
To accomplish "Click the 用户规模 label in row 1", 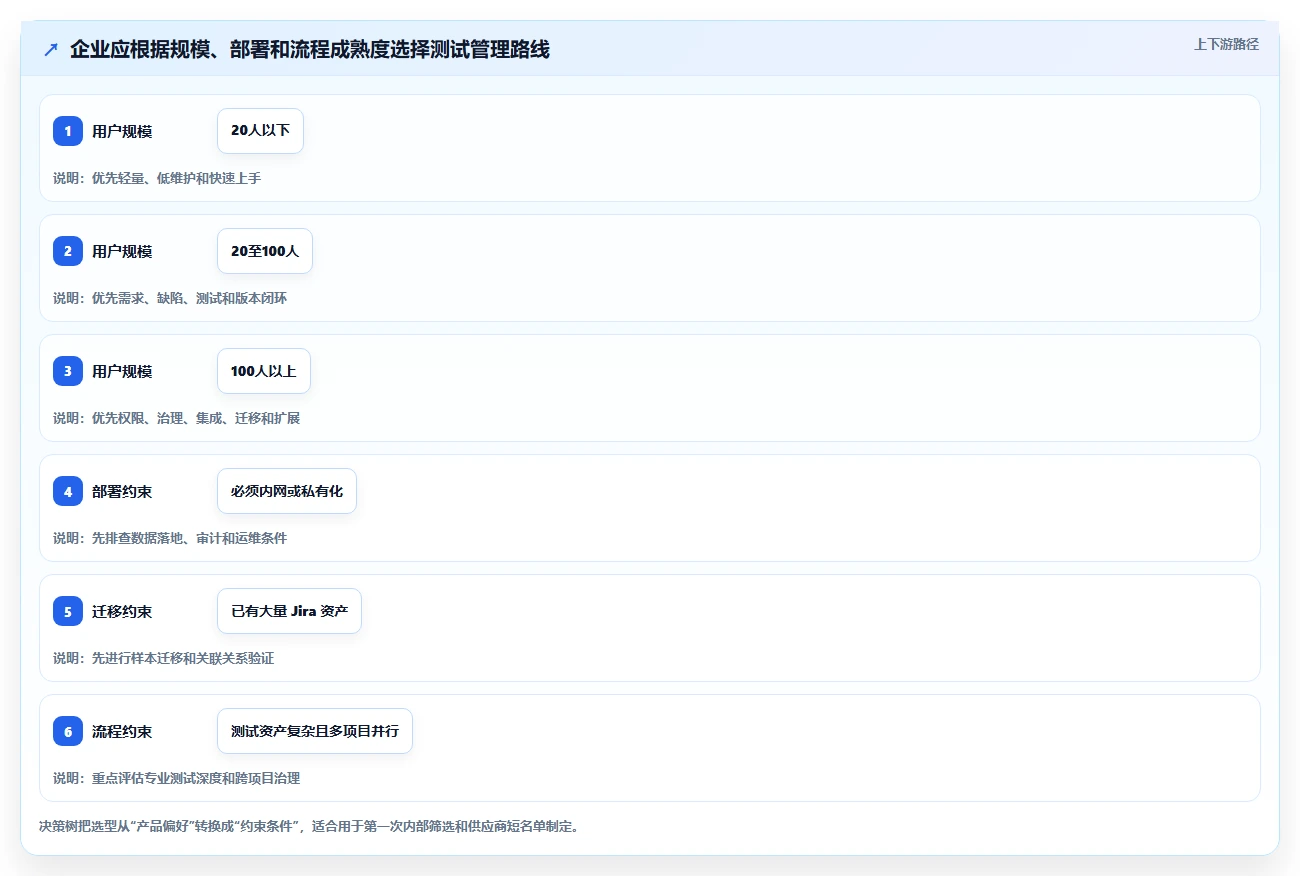I will 122,131.
